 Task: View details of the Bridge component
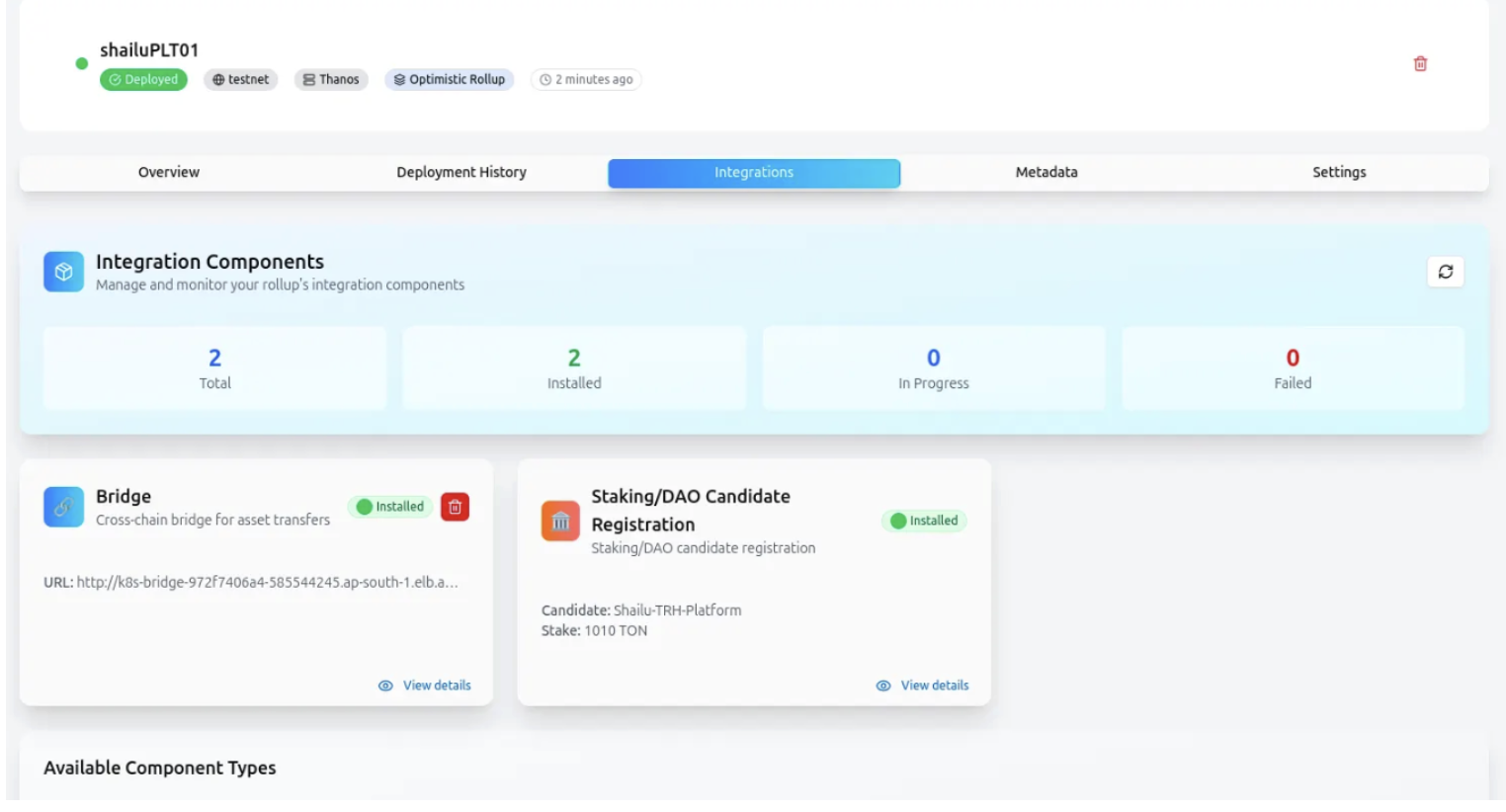coord(436,686)
